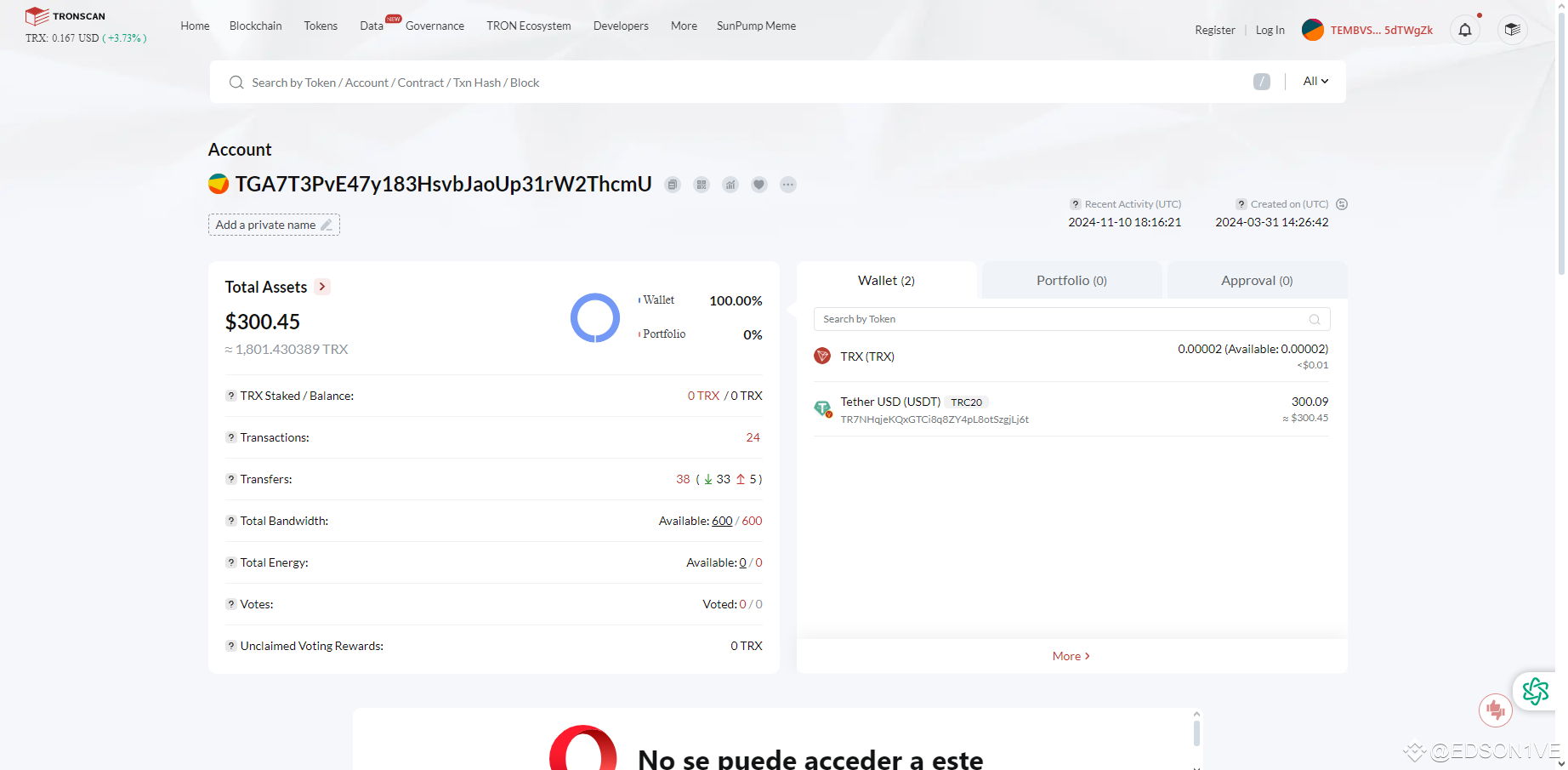Open the Data menu
This screenshot has height=770, width=1568.
tap(372, 26)
